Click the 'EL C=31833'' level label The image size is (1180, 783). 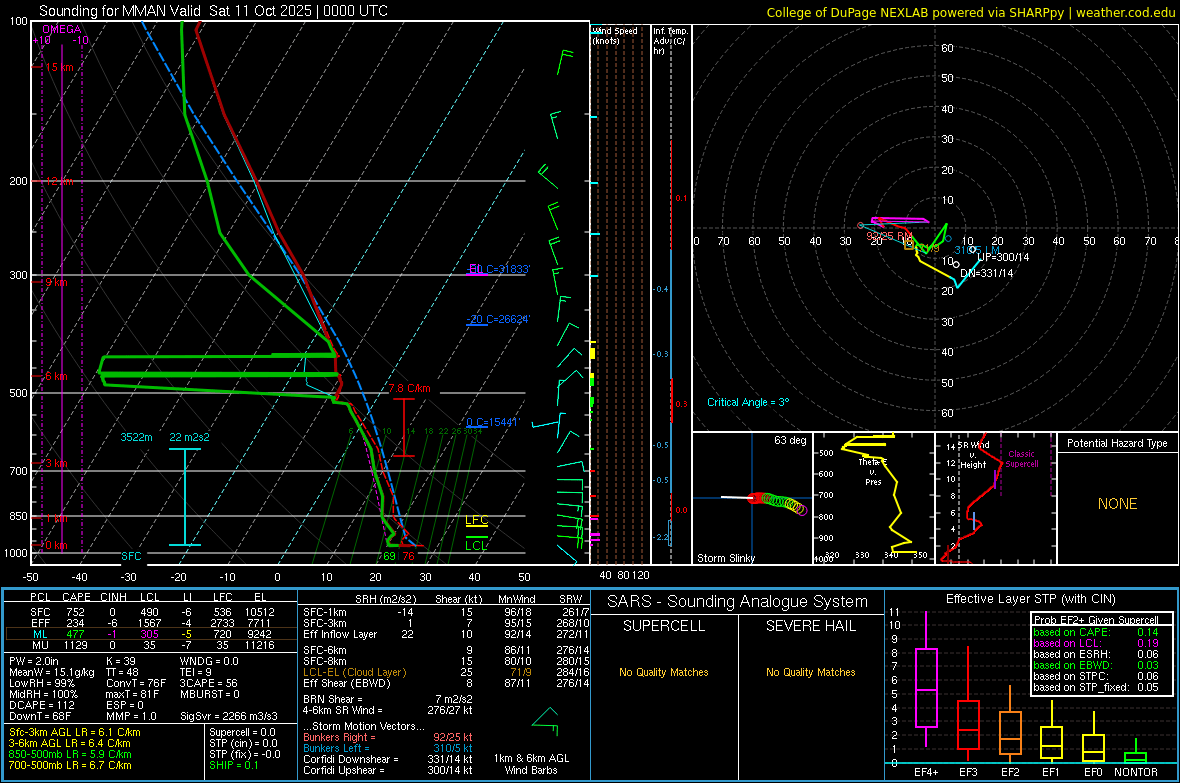pyautogui.click(x=499, y=270)
